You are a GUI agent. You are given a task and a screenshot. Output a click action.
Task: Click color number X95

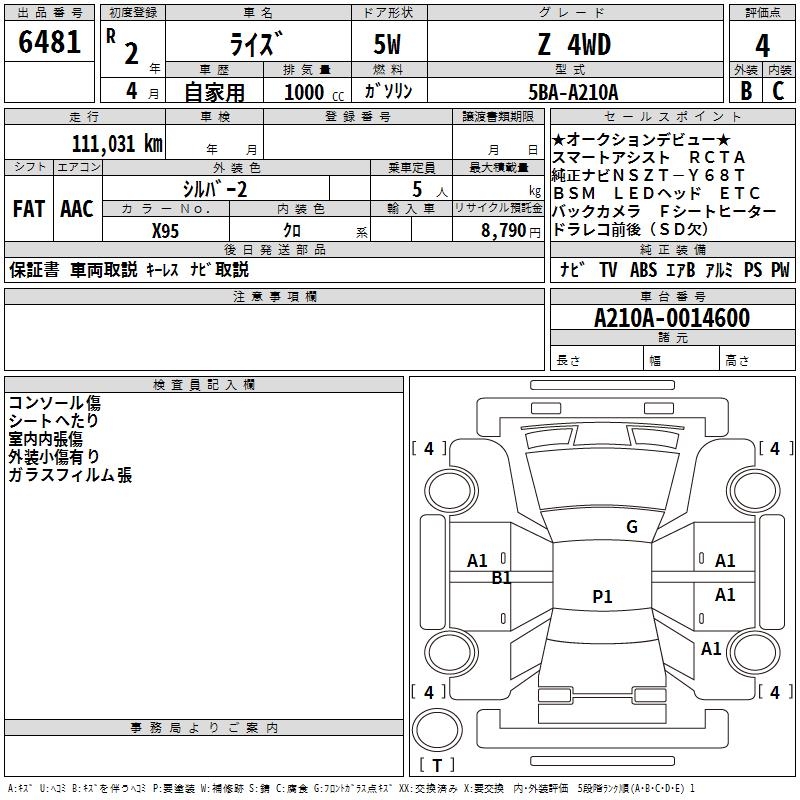[165, 231]
